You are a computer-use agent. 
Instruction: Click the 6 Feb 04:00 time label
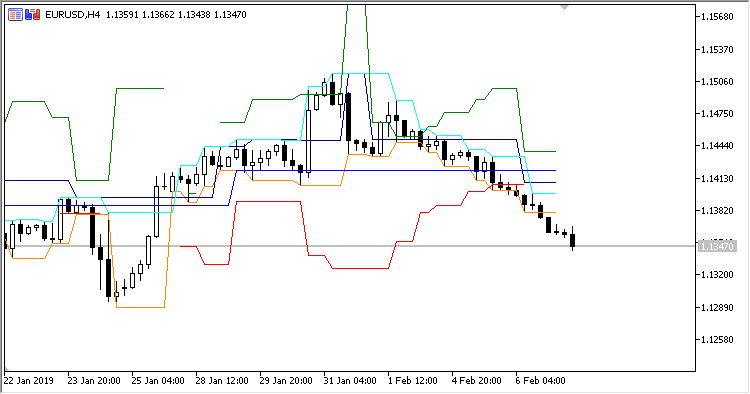[540, 381]
